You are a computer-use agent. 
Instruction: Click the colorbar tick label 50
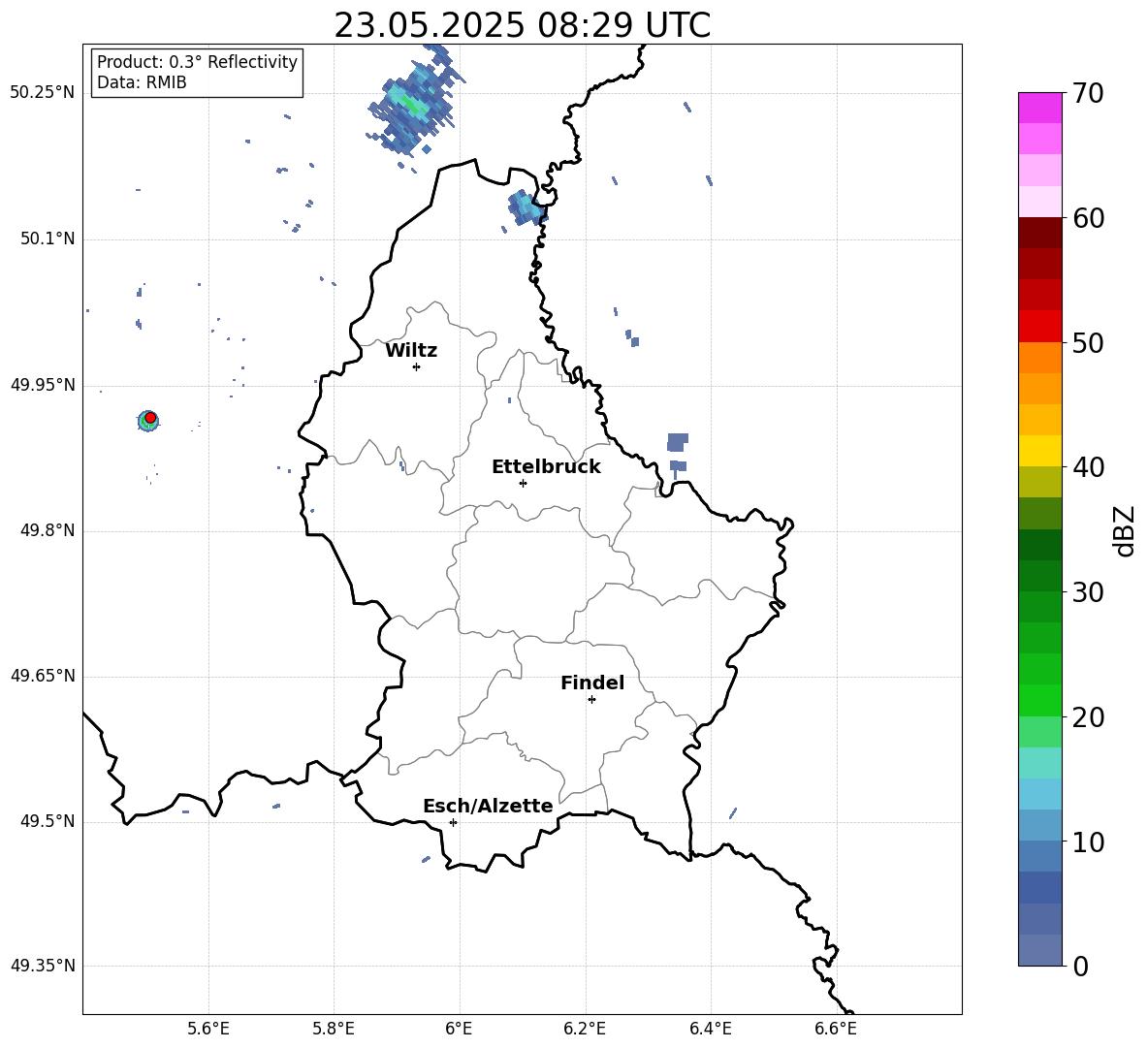tap(1088, 342)
